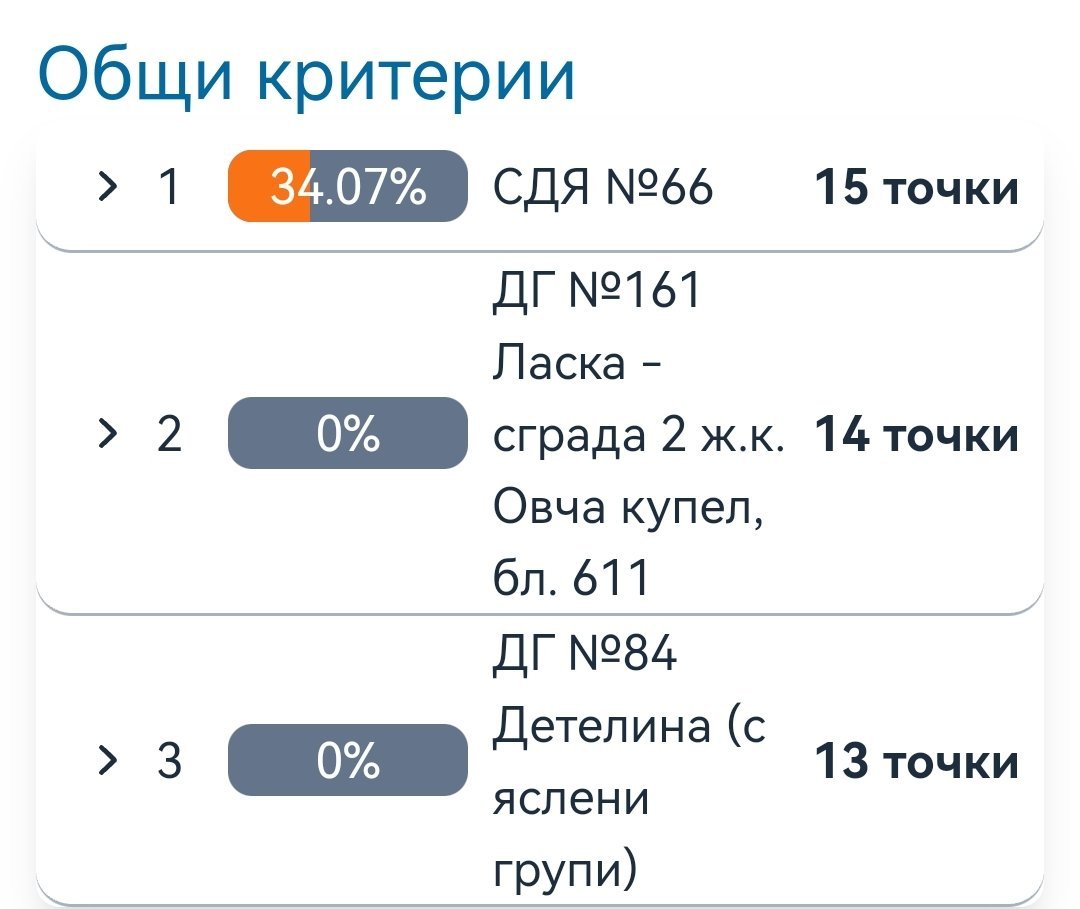Click the 34.07% progress bar

click(348, 186)
